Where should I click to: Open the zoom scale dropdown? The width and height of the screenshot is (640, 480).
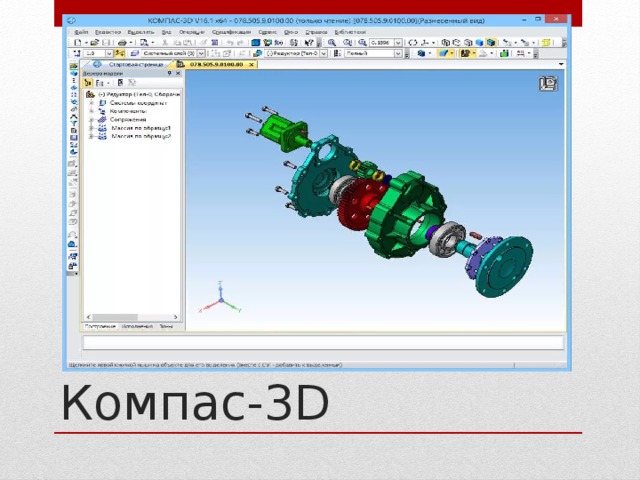pos(398,42)
